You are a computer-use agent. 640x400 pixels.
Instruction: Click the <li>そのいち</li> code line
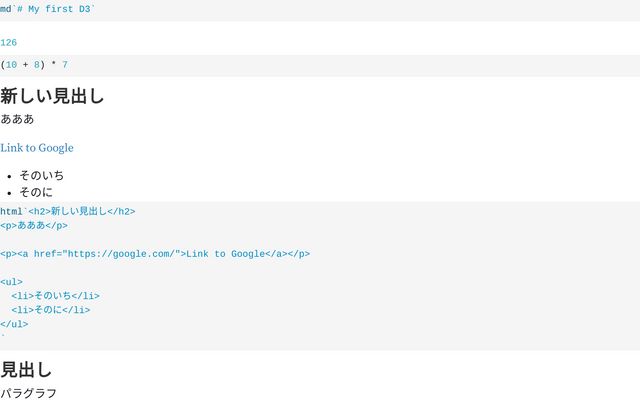coord(56,296)
